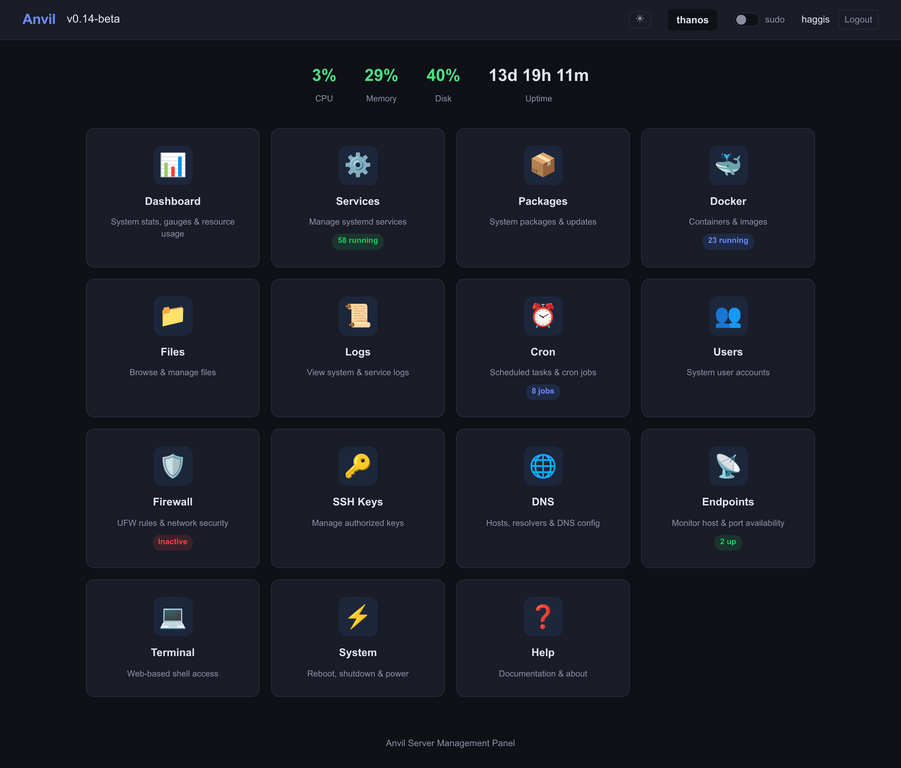This screenshot has width=901, height=768.
Task: Click the System lightning bolt icon
Action: click(x=357, y=616)
